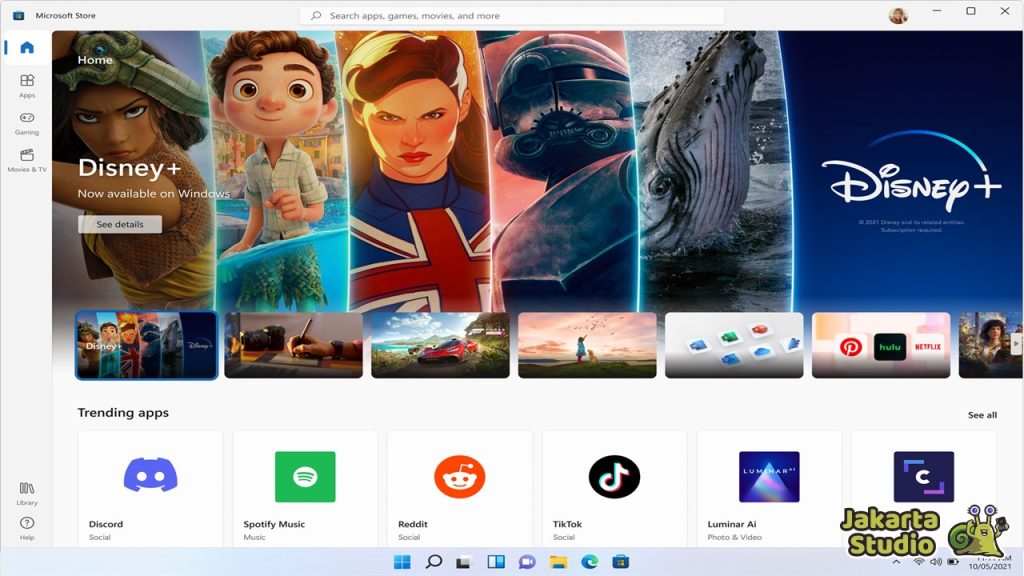This screenshot has width=1024, height=576.
Task: Click the Discord app name text
Action: pos(106,524)
